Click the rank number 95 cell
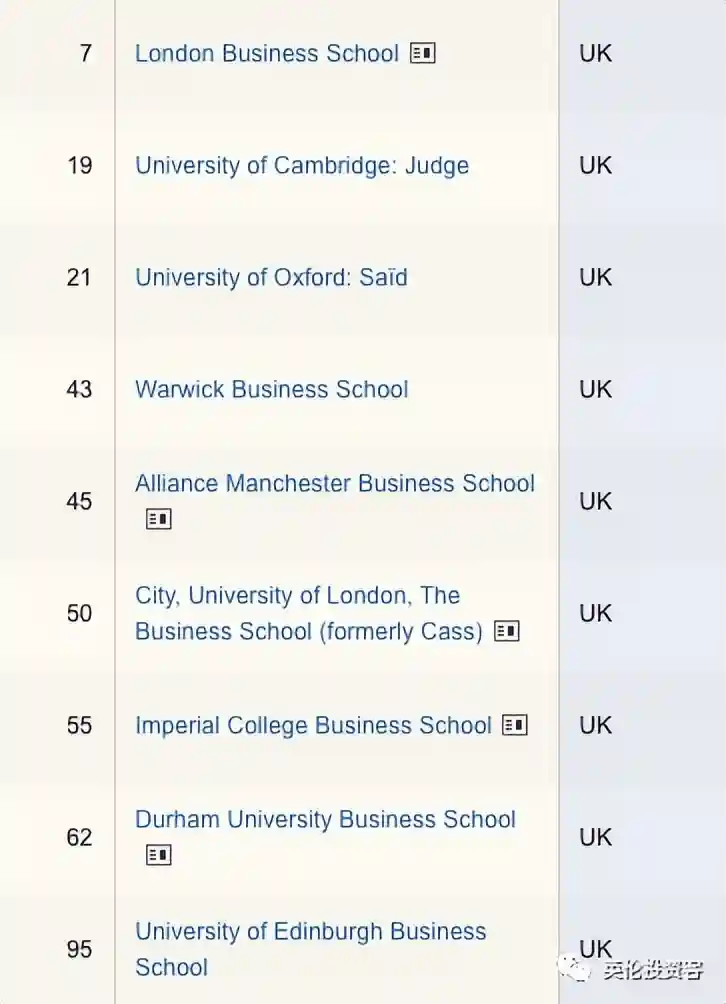726x1004 pixels. pos(80,950)
